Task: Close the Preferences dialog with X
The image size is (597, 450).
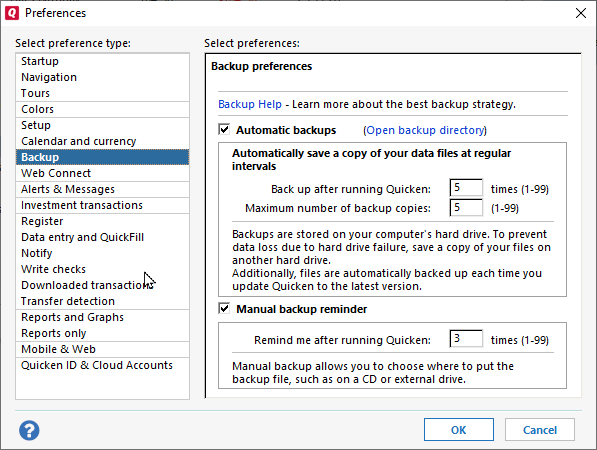Action: [581, 13]
